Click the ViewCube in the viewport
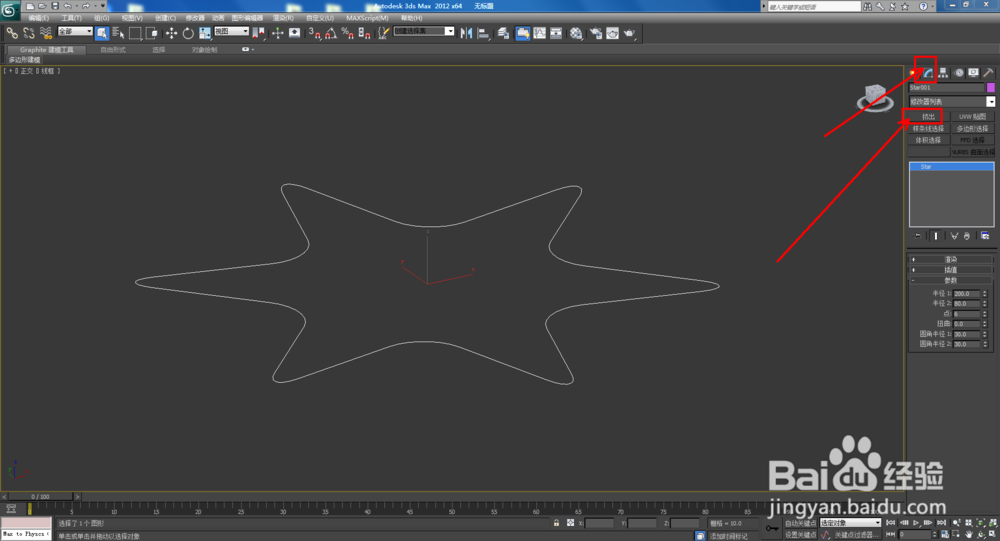This screenshot has height=541, width=1000. point(875,98)
